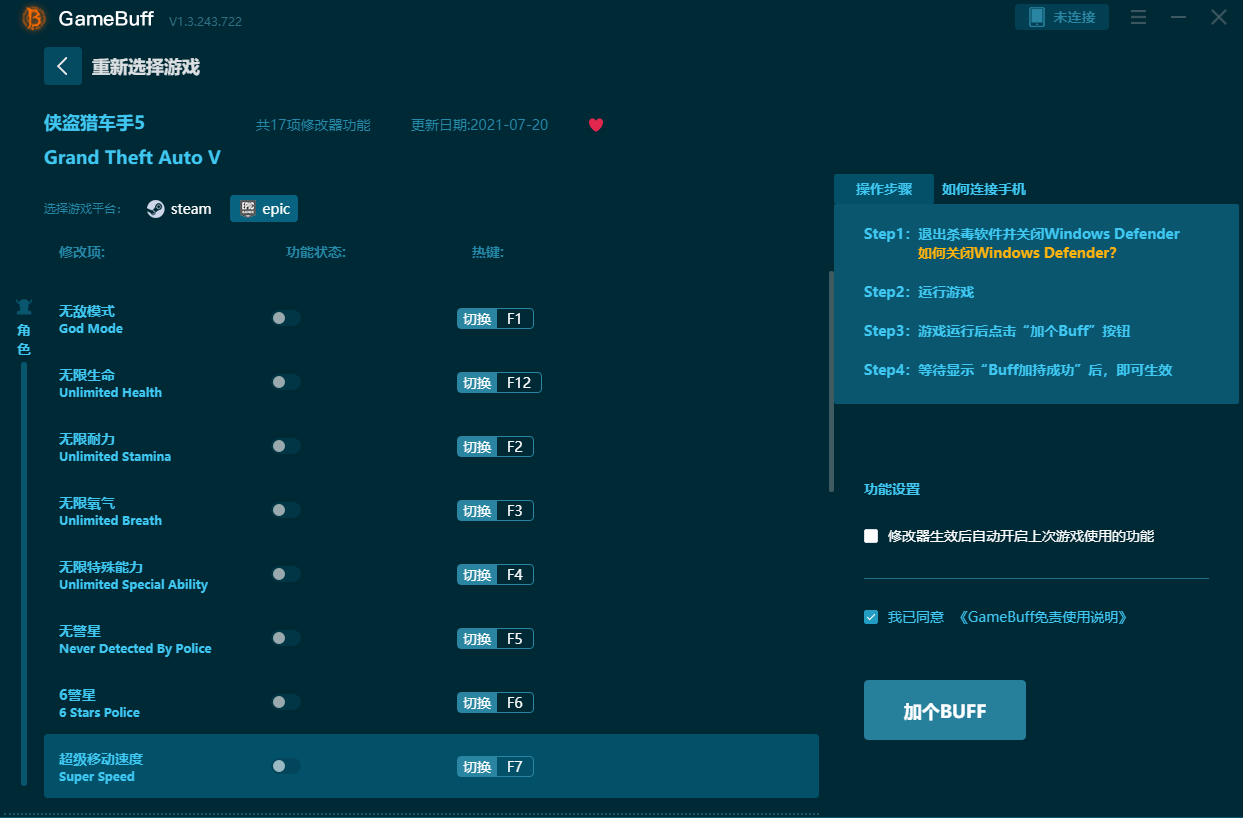This screenshot has width=1243, height=818.
Task: Click the 功能状态 column header
Action: point(316,252)
